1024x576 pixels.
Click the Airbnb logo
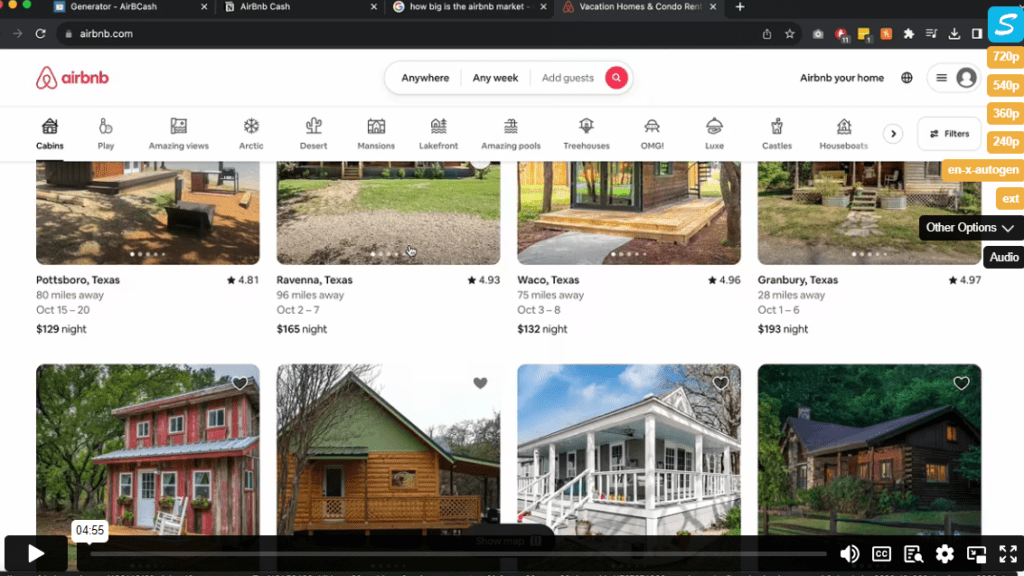coord(72,78)
